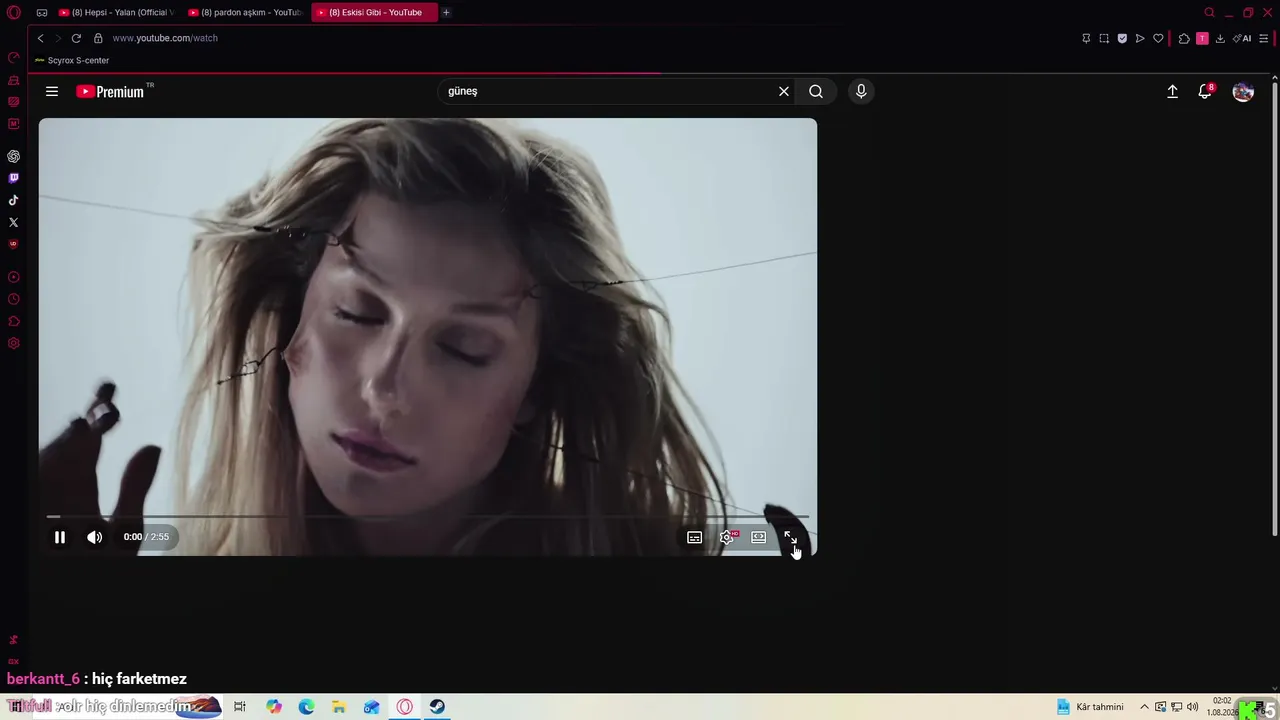The width and height of the screenshot is (1280, 720).
Task: Open the YouTube upload button
Action: pos(1173,91)
